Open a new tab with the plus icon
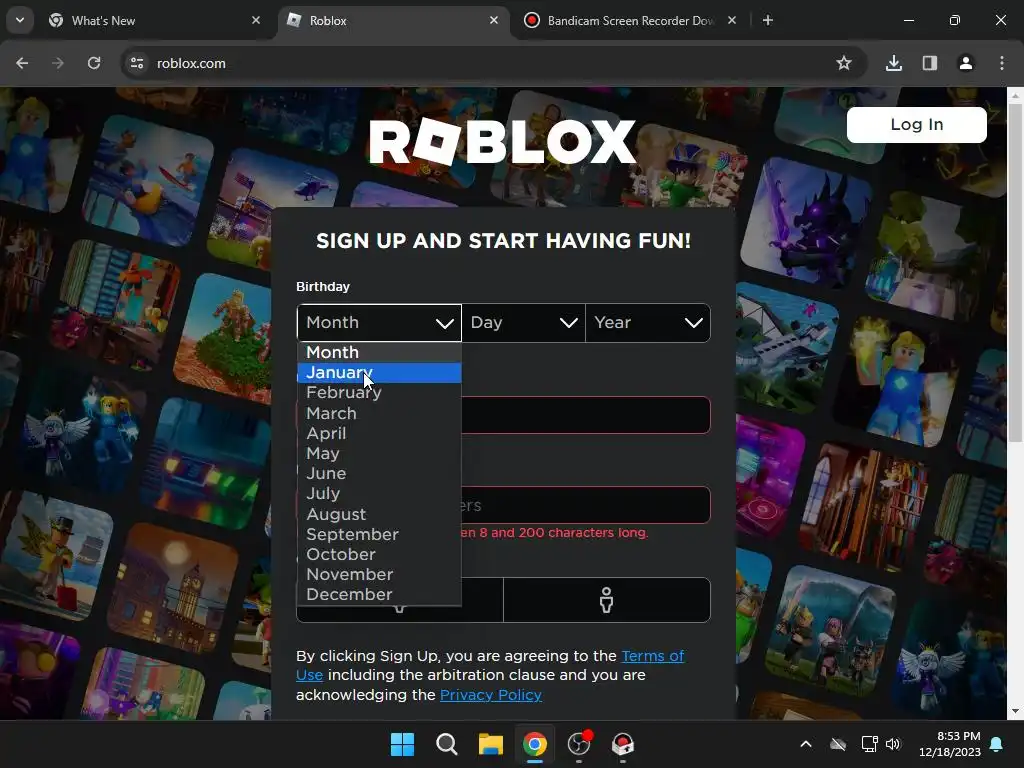The image size is (1024, 768). pyautogui.click(x=768, y=20)
